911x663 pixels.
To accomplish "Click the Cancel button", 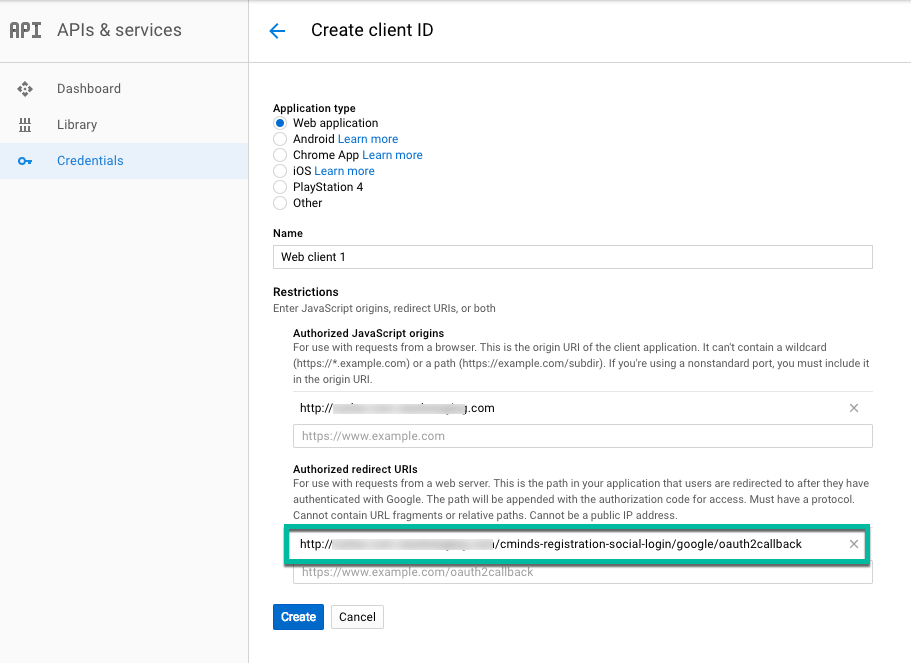I will coord(357,617).
